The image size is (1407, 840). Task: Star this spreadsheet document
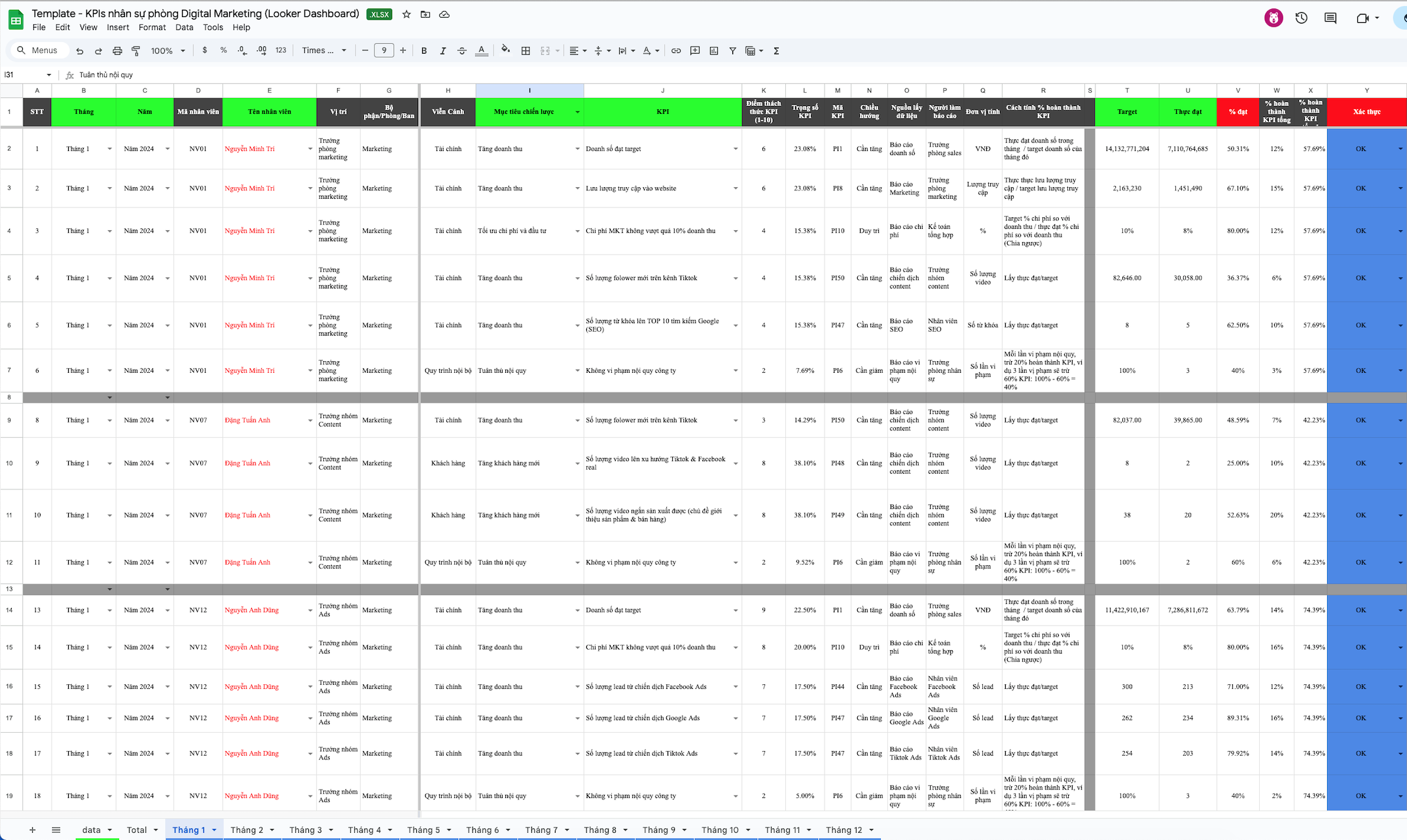(x=406, y=14)
